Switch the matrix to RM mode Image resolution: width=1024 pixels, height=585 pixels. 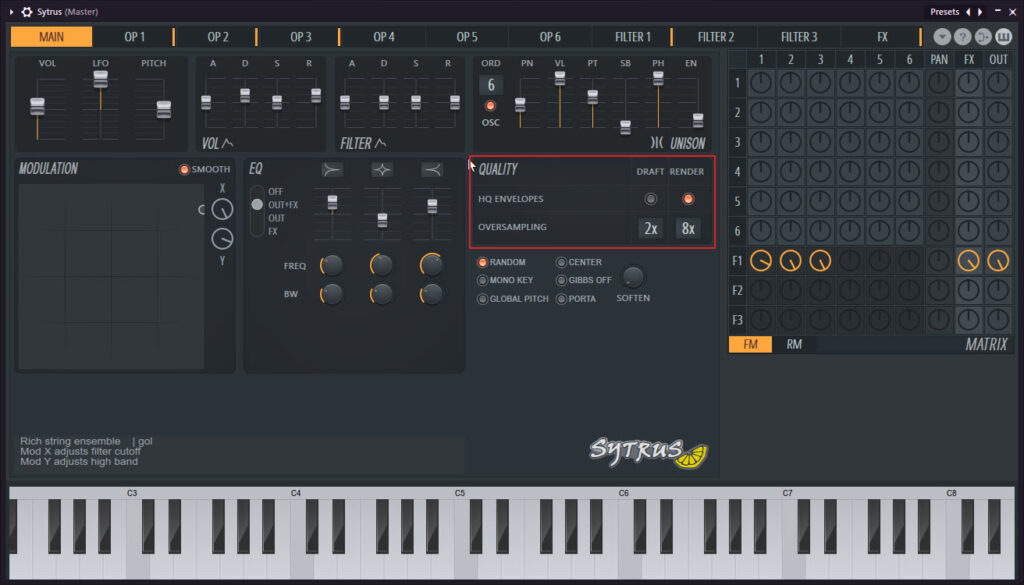pyautogui.click(x=794, y=345)
